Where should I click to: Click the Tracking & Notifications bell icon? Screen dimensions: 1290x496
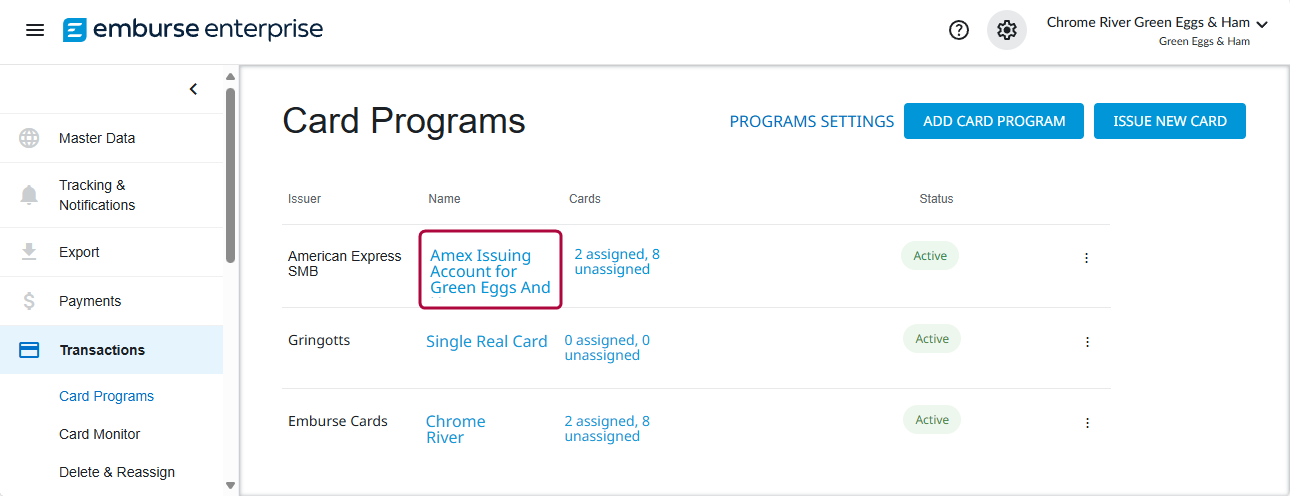pos(30,195)
